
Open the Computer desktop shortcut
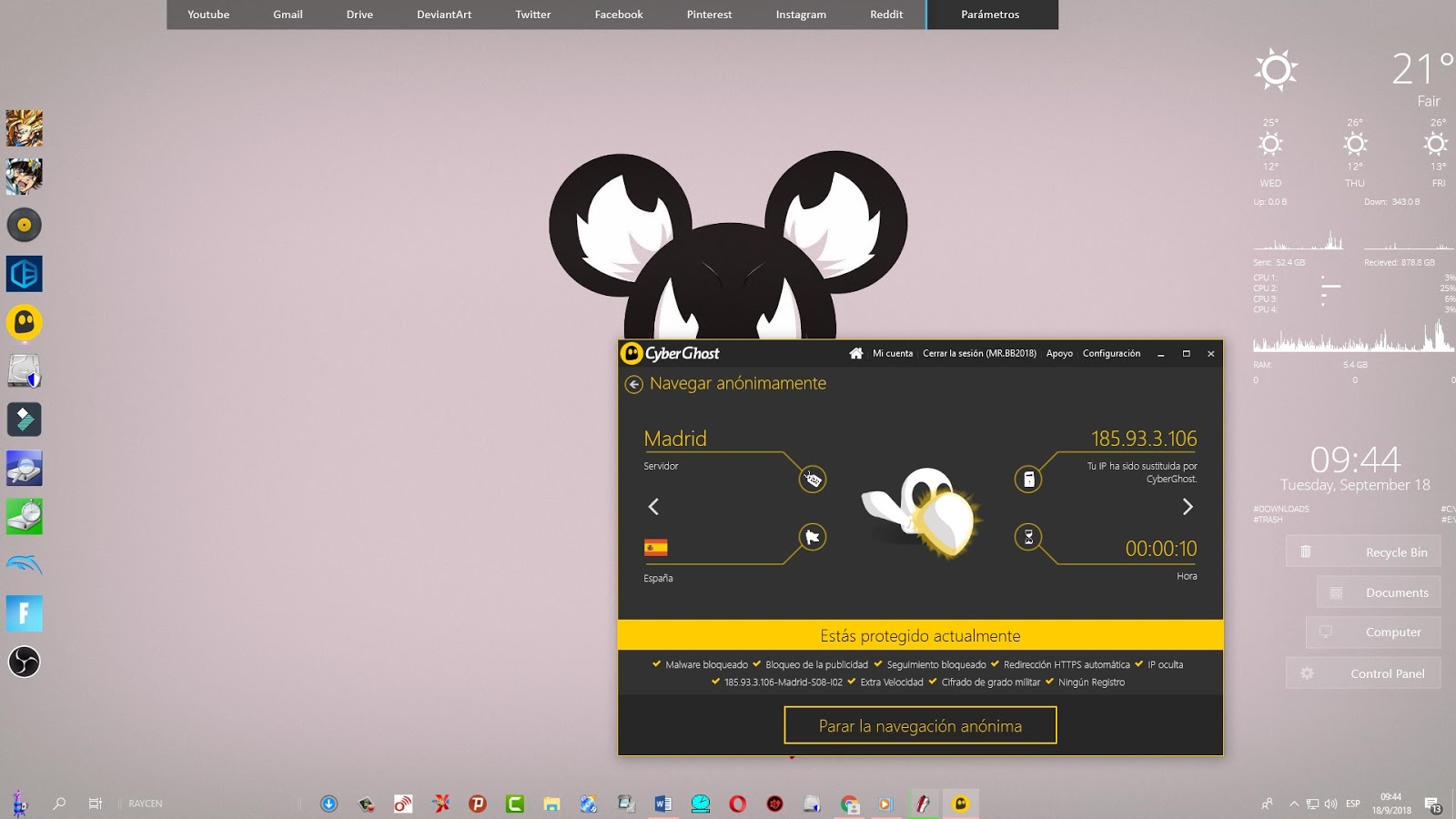(x=1373, y=632)
